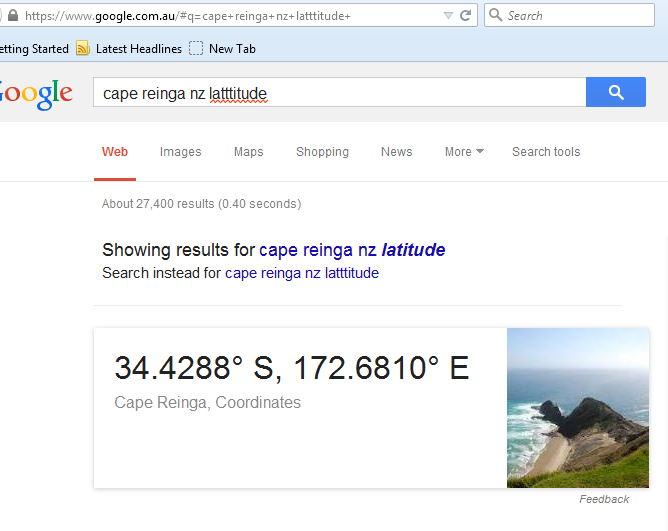
Task: Click the coordinates text 34.4288° S, 172.6810° E
Action: (x=292, y=368)
